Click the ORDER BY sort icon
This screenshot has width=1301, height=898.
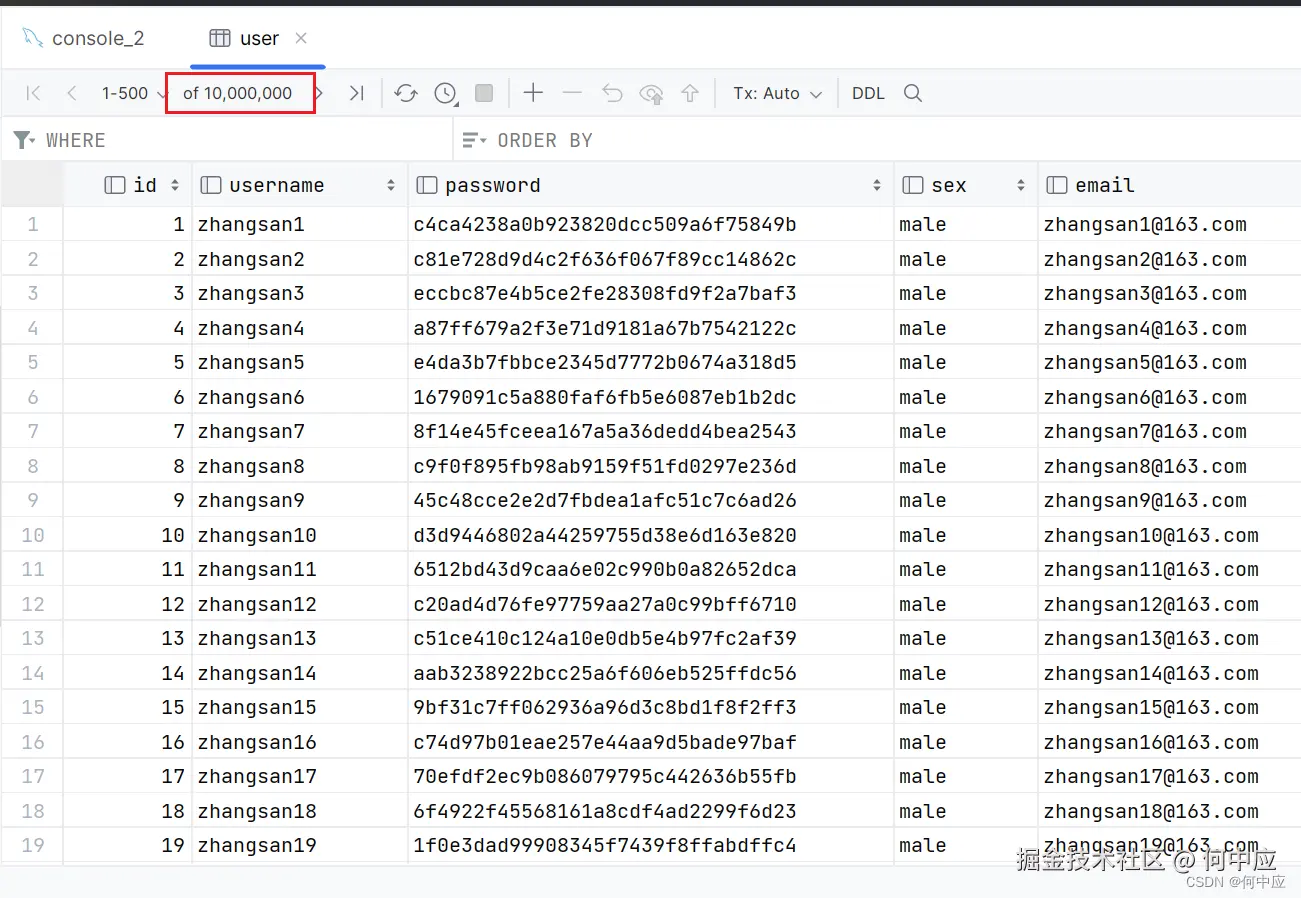pos(474,141)
